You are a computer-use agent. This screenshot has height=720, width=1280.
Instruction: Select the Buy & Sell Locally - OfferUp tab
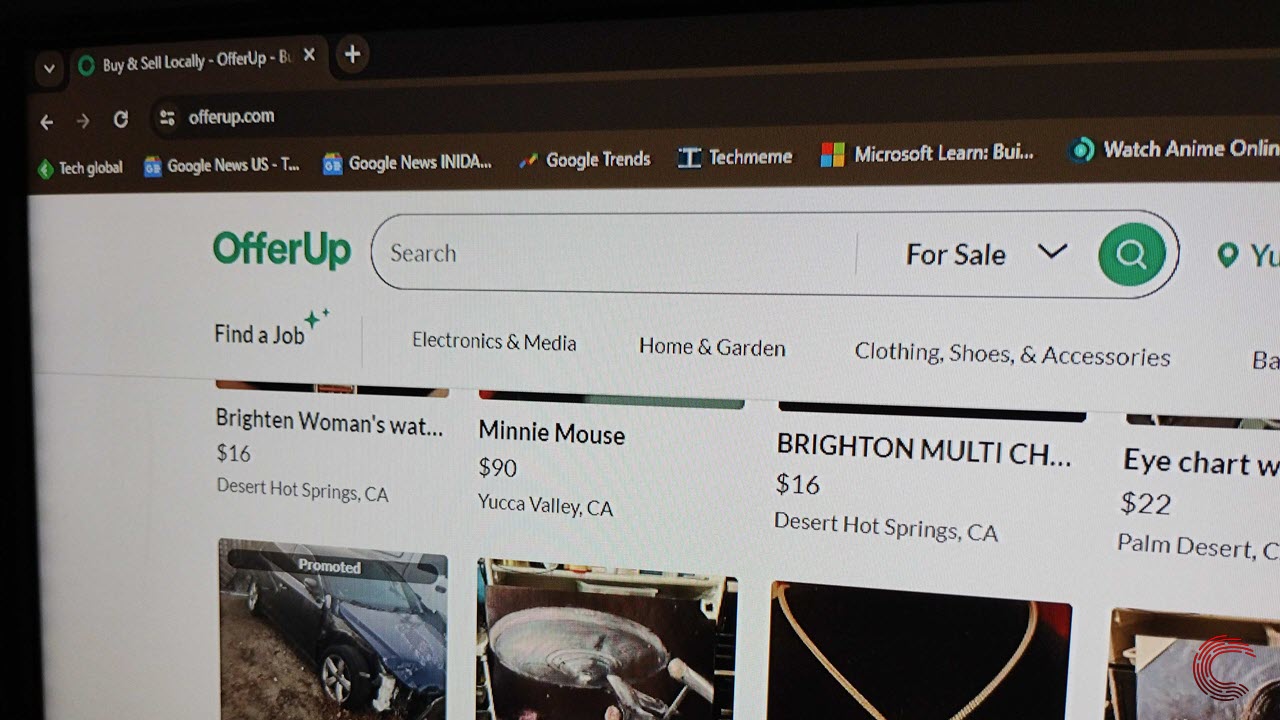(x=197, y=62)
